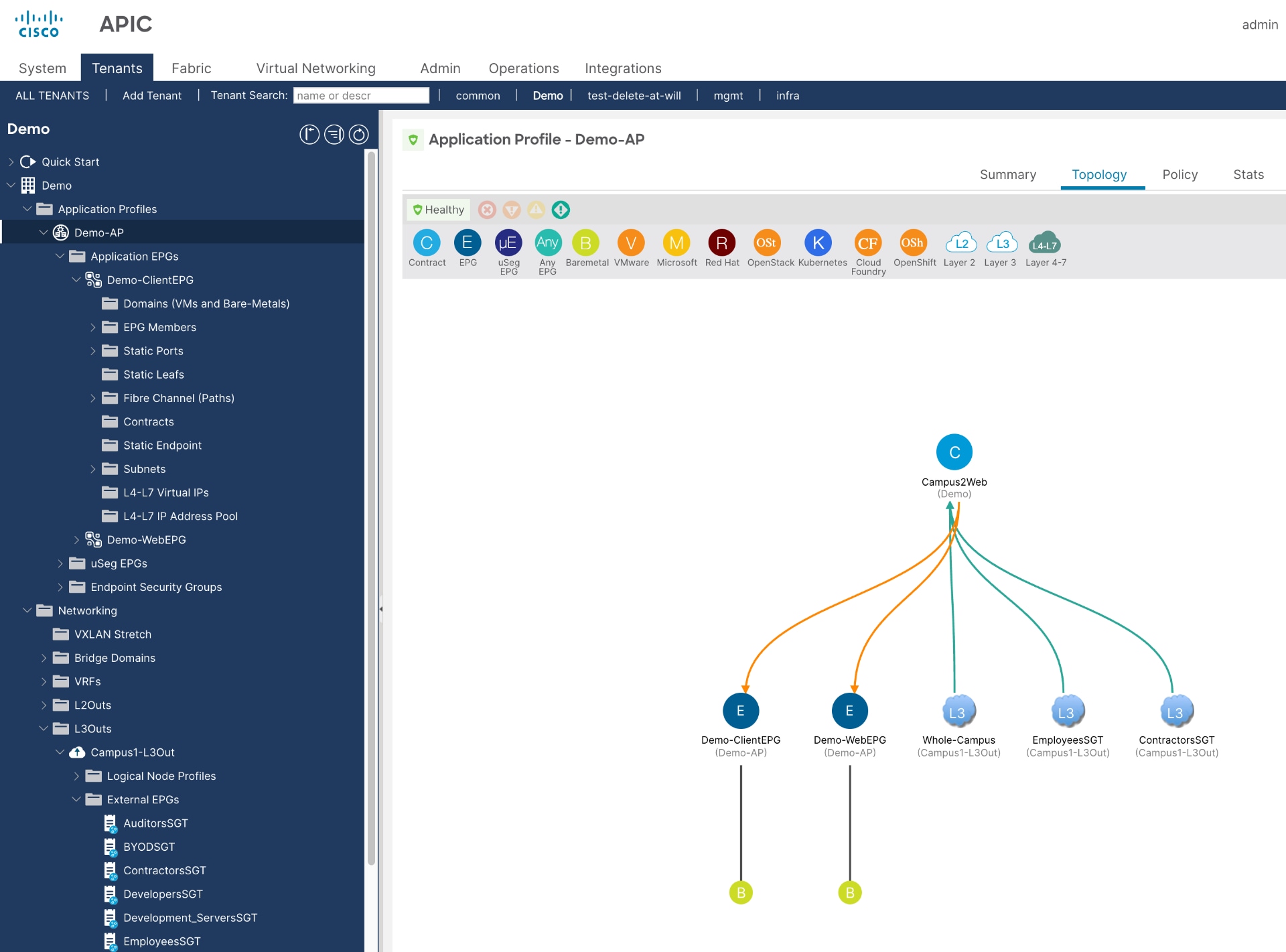The image size is (1286, 952).
Task: Select the Cloud Foundry icon in the legend
Action: pos(867,243)
